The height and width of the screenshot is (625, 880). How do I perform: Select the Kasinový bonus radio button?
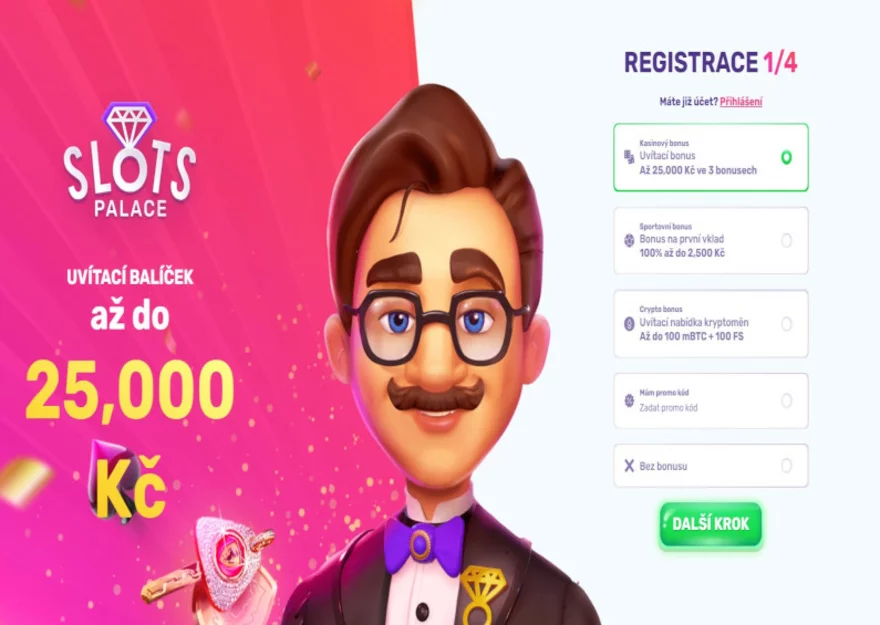(x=786, y=158)
